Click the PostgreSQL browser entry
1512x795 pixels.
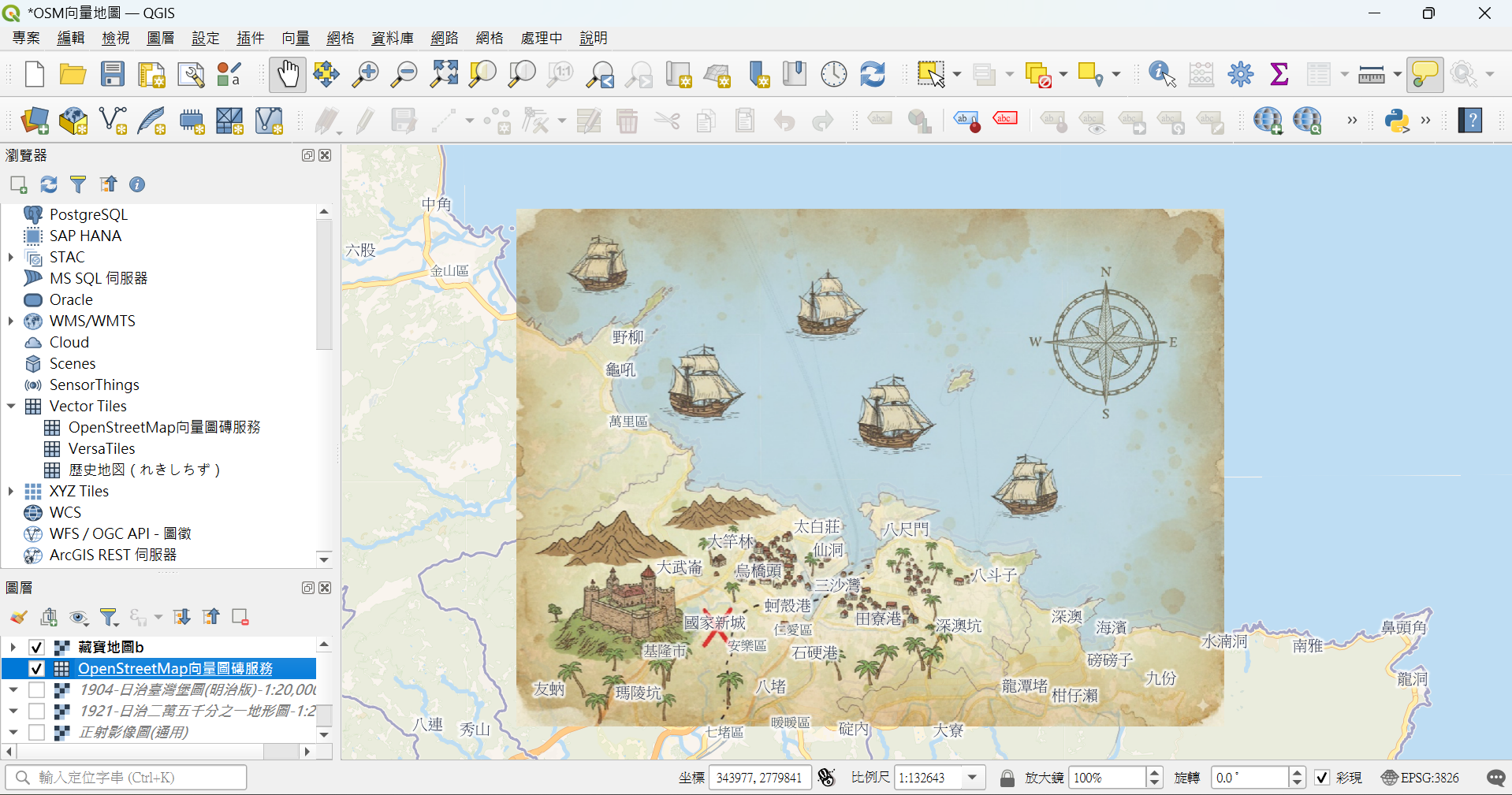coord(88,214)
